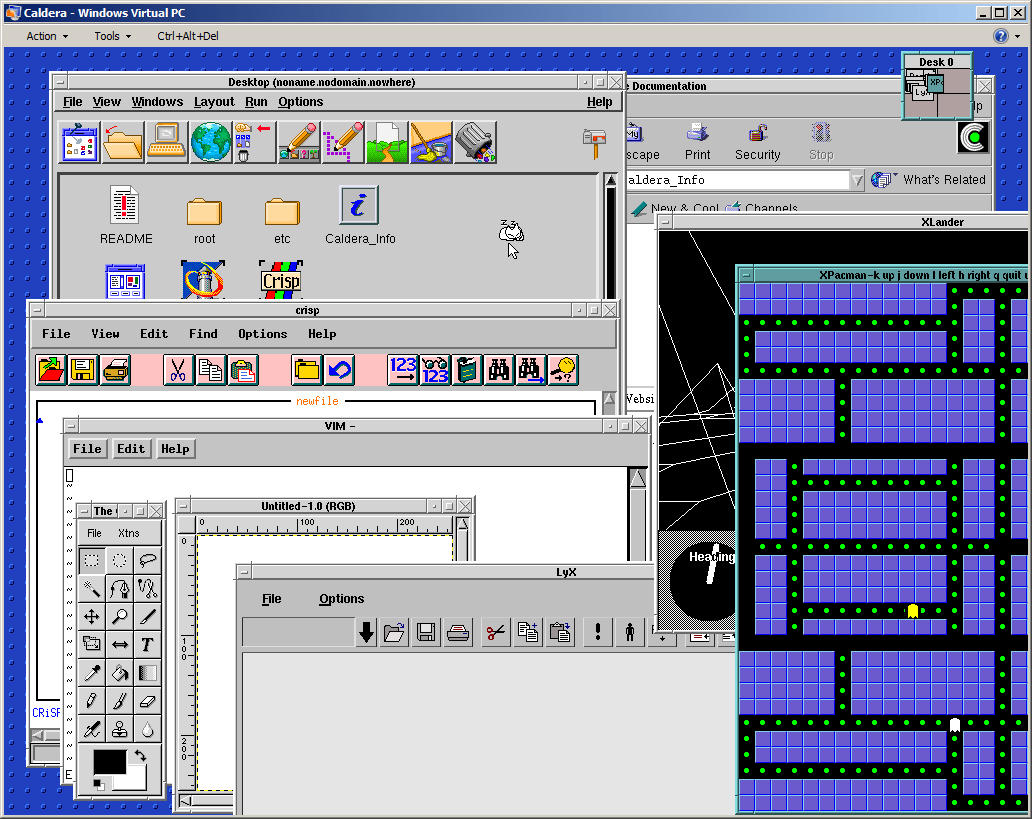Open the LyX toolbar layout combo box

tap(299, 632)
